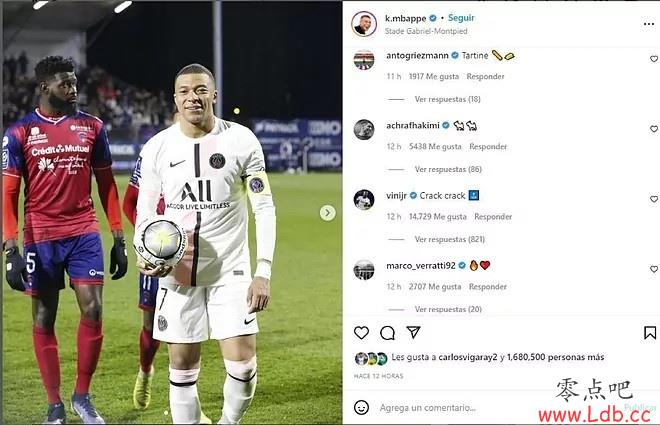Screen dimensions: 660x425
Task: Open the emoji picker smiley icon
Action: coord(361,407)
